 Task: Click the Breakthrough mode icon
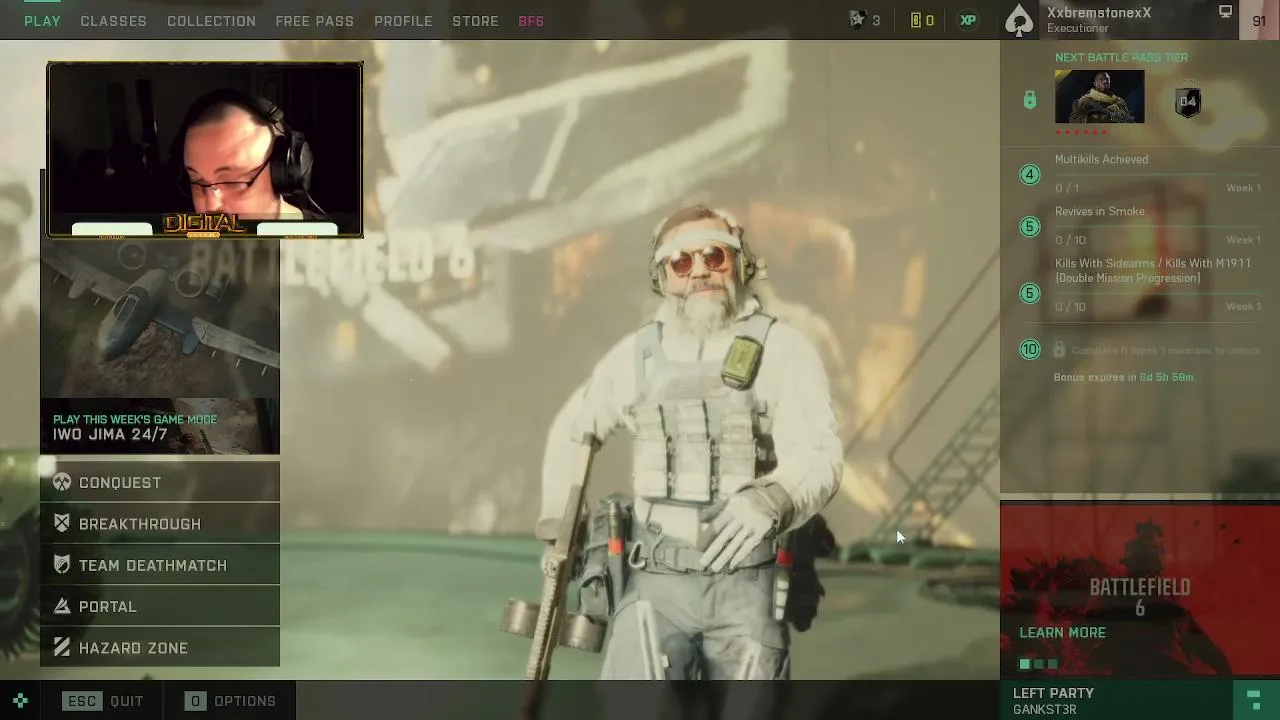point(62,523)
